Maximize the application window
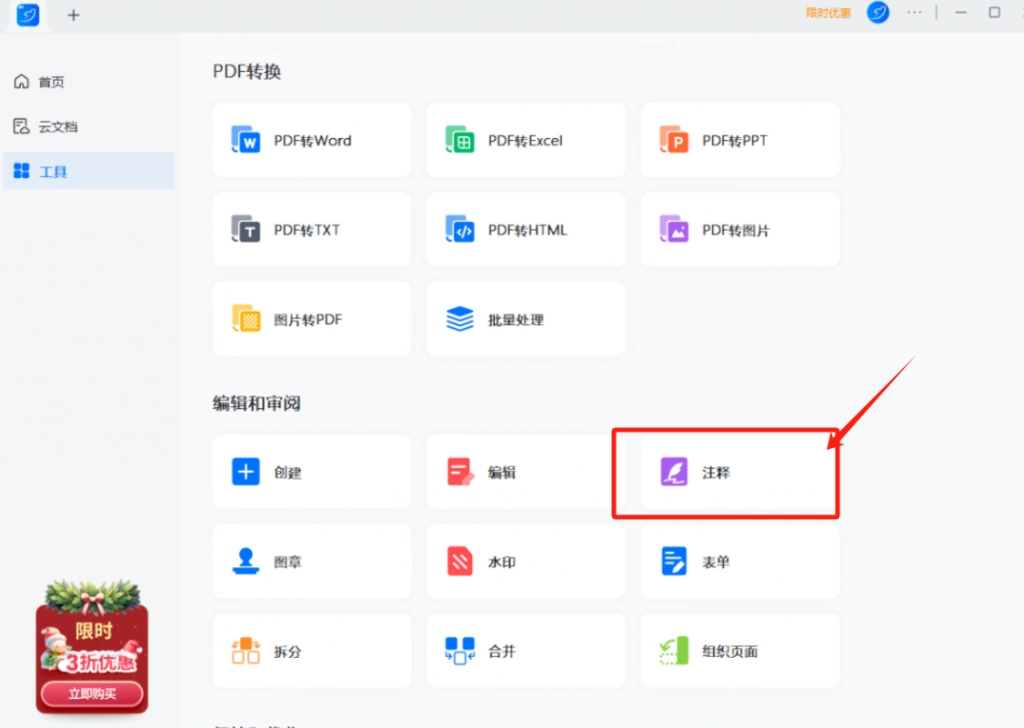The height and width of the screenshot is (728, 1024). coord(994,12)
